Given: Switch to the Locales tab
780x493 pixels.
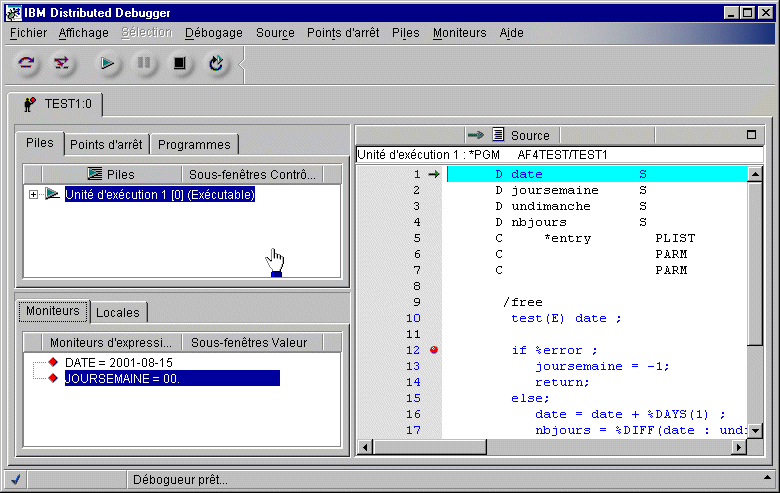Looking at the screenshot, I should tap(118, 312).
